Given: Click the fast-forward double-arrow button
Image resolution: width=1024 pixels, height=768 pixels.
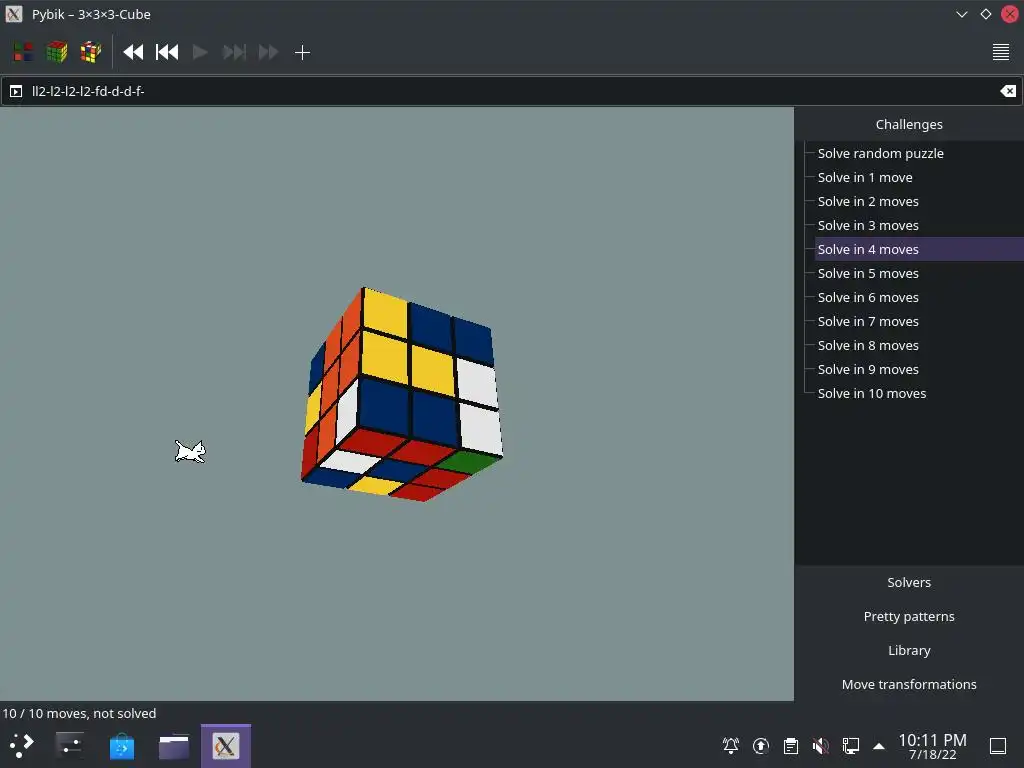Looking at the screenshot, I should [268, 52].
